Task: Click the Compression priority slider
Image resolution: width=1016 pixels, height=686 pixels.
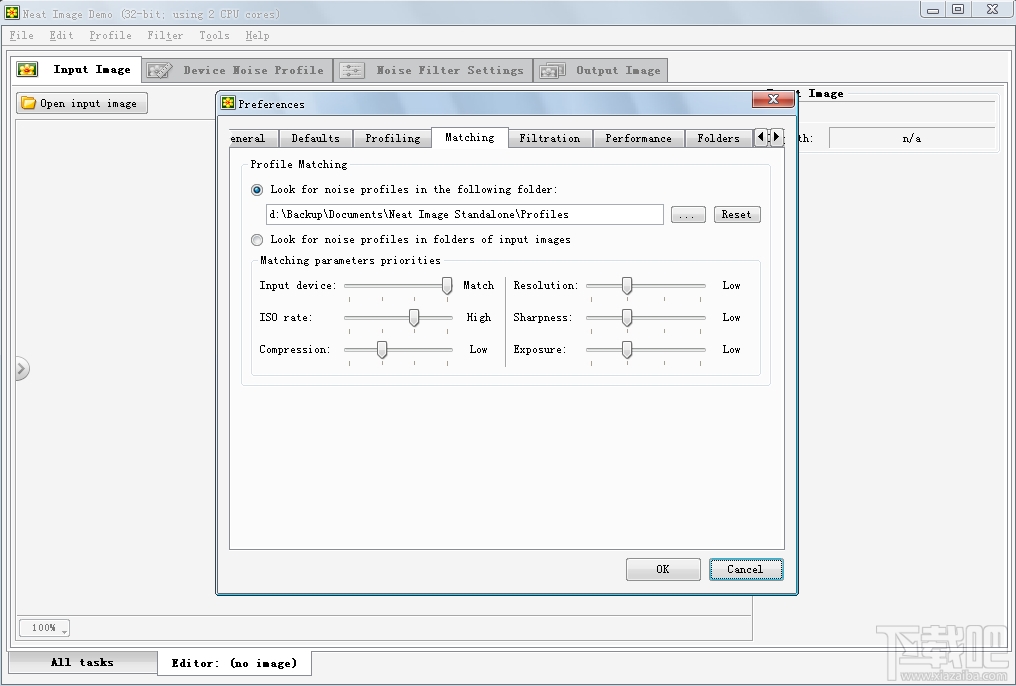Action: [x=398, y=350]
